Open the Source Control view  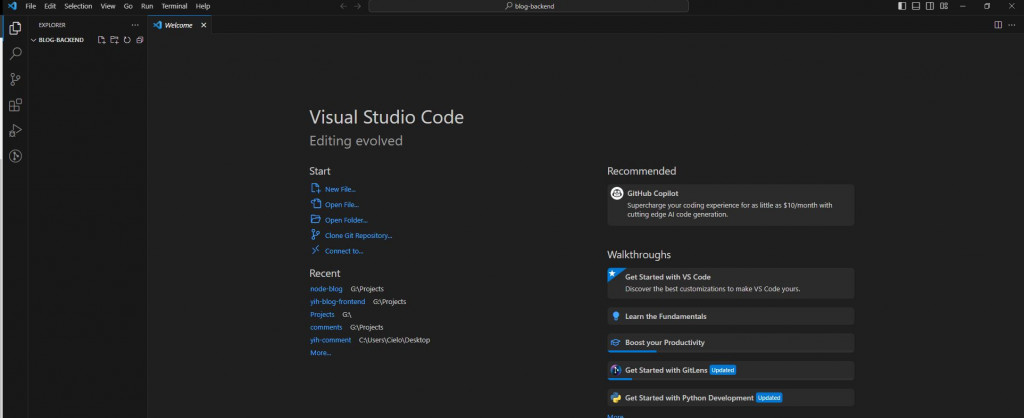point(15,79)
